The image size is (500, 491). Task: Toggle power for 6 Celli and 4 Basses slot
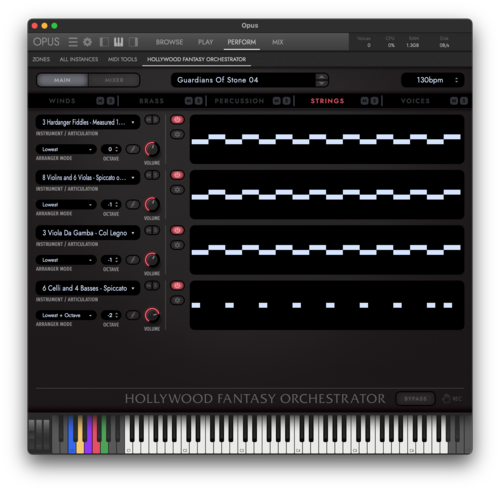point(177,285)
